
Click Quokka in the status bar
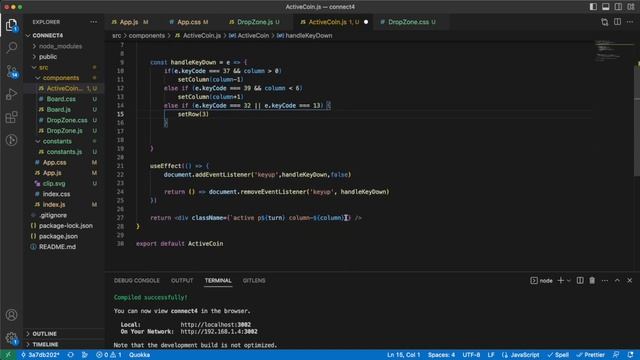pos(139,355)
